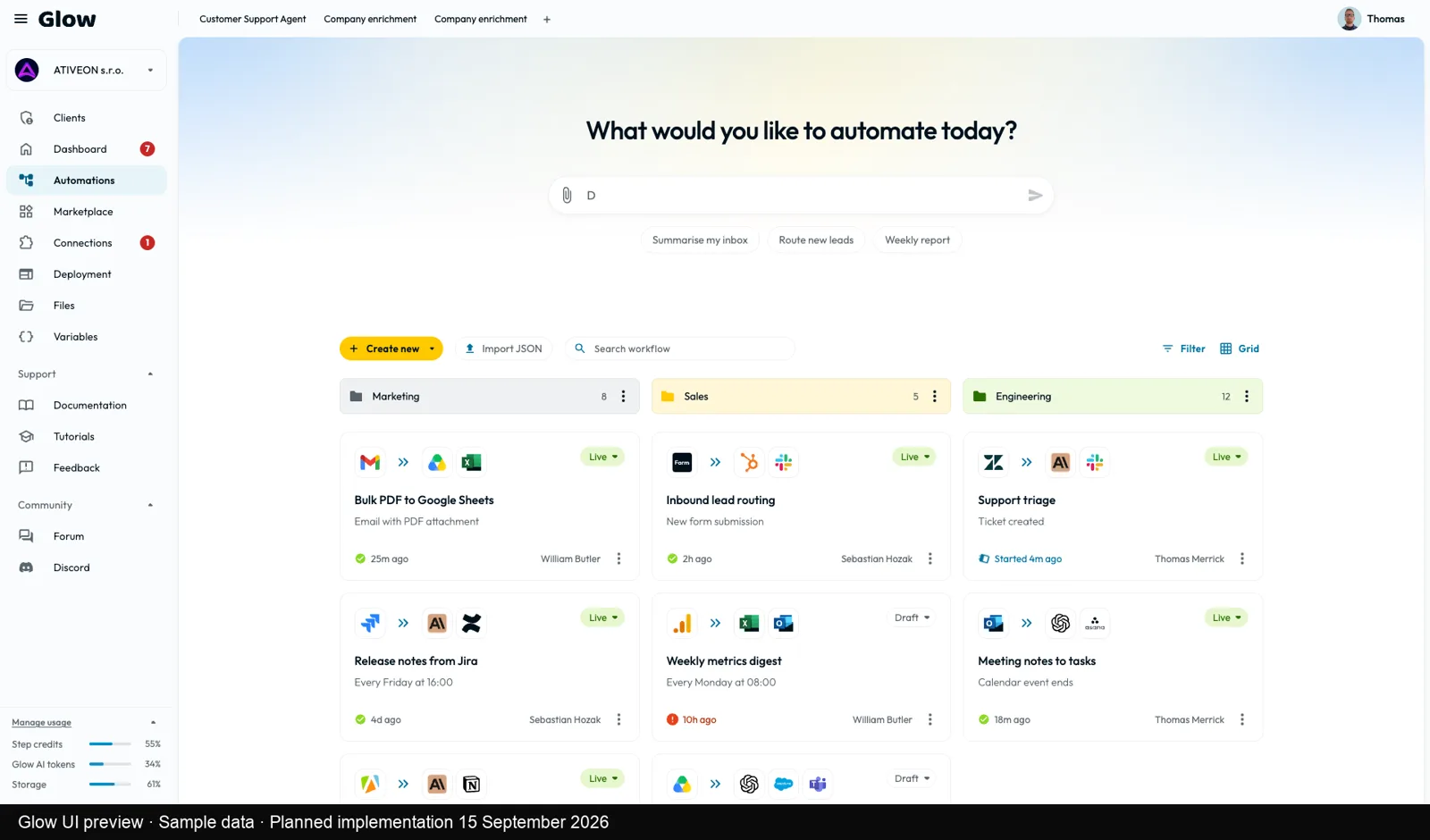Image resolution: width=1430 pixels, height=840 pixels.
Task: Change Live status on Release notes from Jira
Action: click(602, 617)
